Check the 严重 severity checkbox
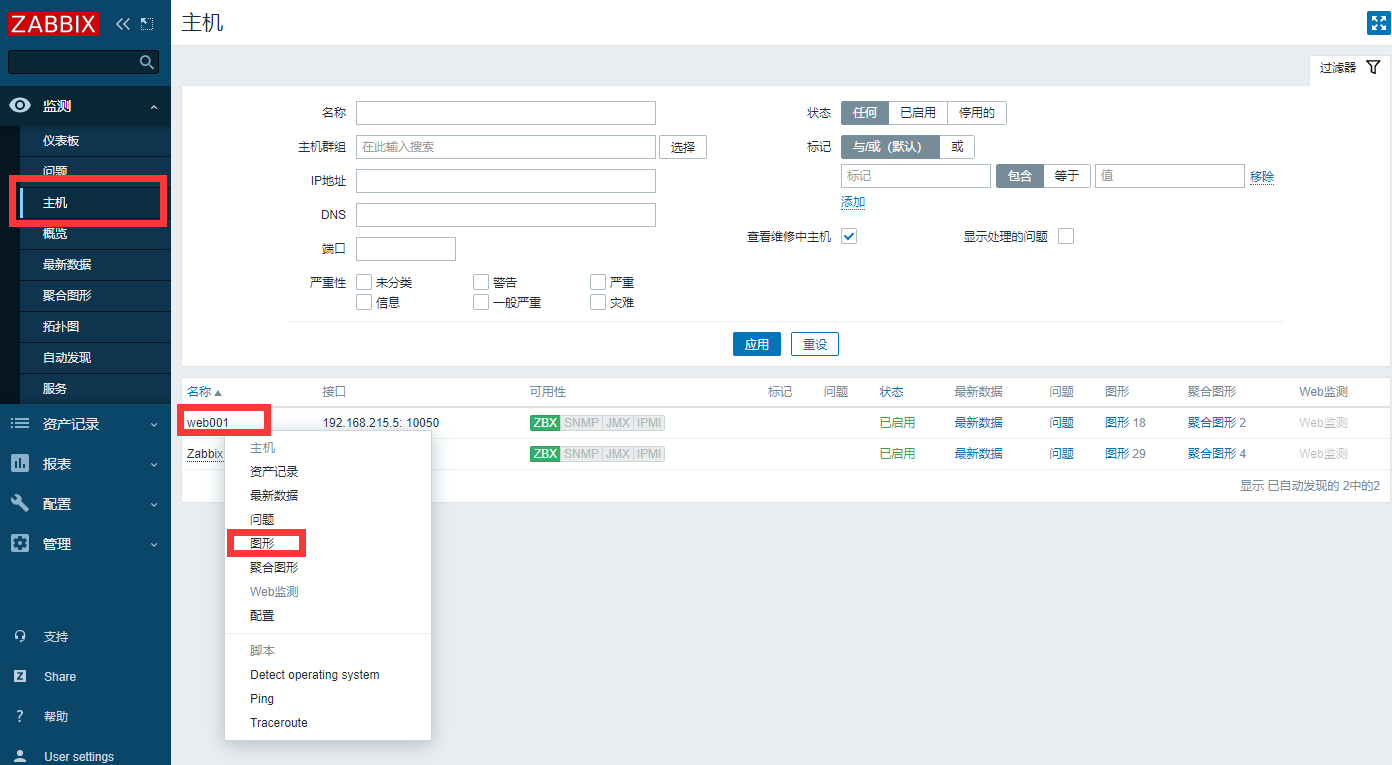 [598, 282]
